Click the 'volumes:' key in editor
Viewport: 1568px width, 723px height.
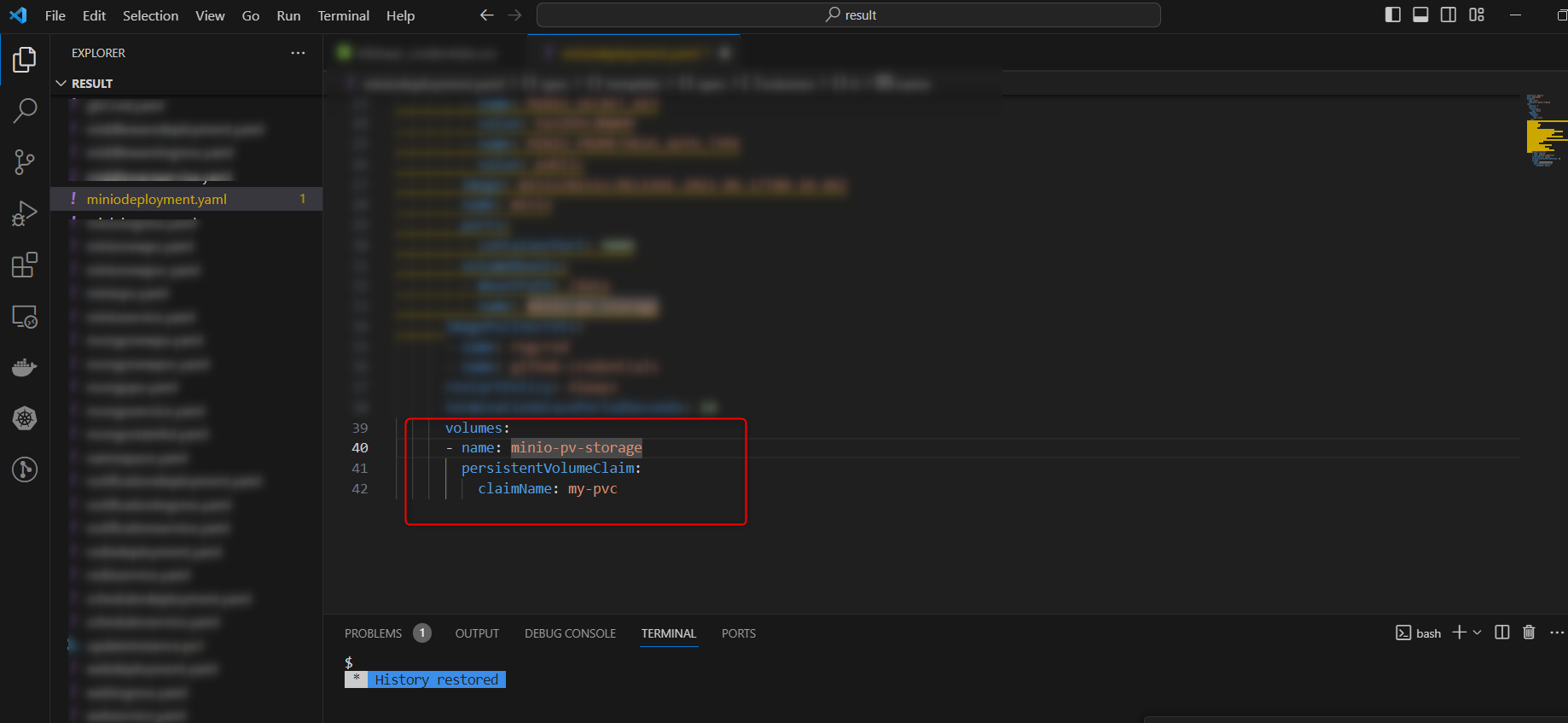(477, 428)
